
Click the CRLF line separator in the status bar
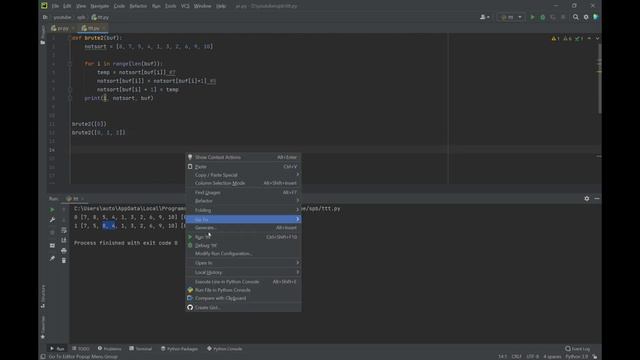tap(516, 357)
